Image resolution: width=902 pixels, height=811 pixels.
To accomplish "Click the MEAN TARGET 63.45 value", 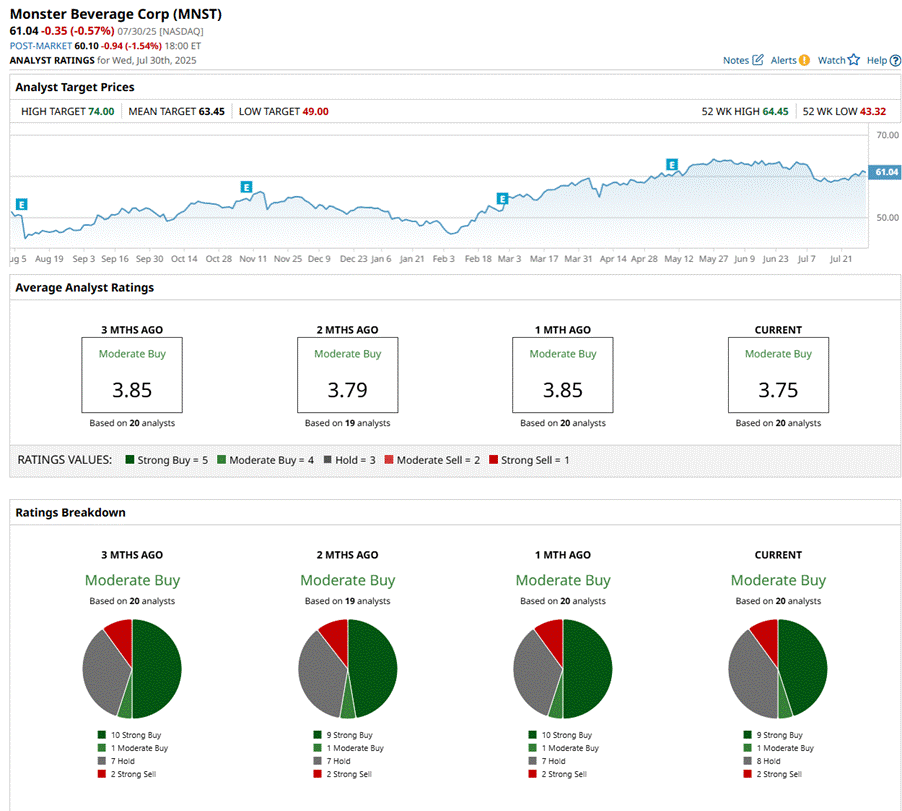I will 212,112.
